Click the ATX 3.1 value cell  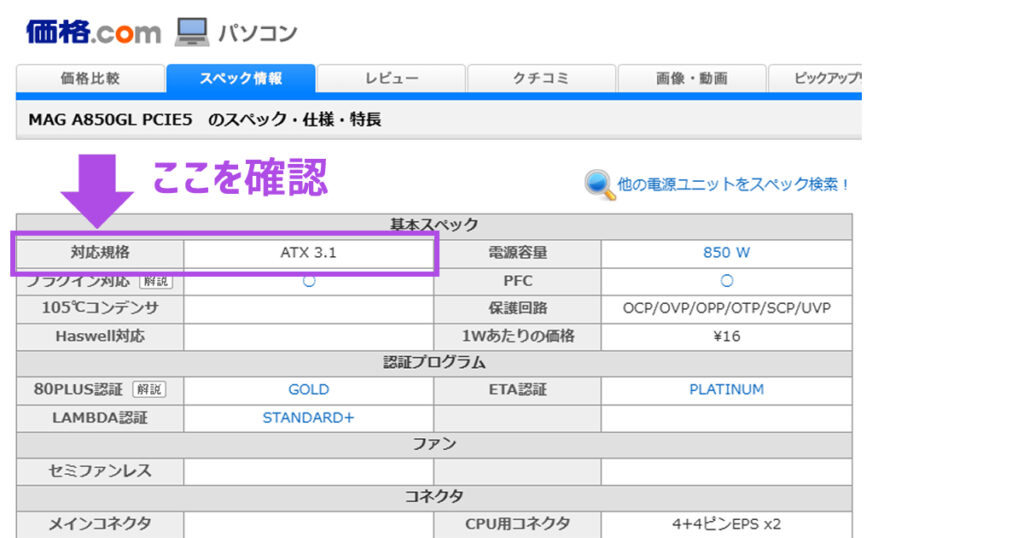pos(308,253)
